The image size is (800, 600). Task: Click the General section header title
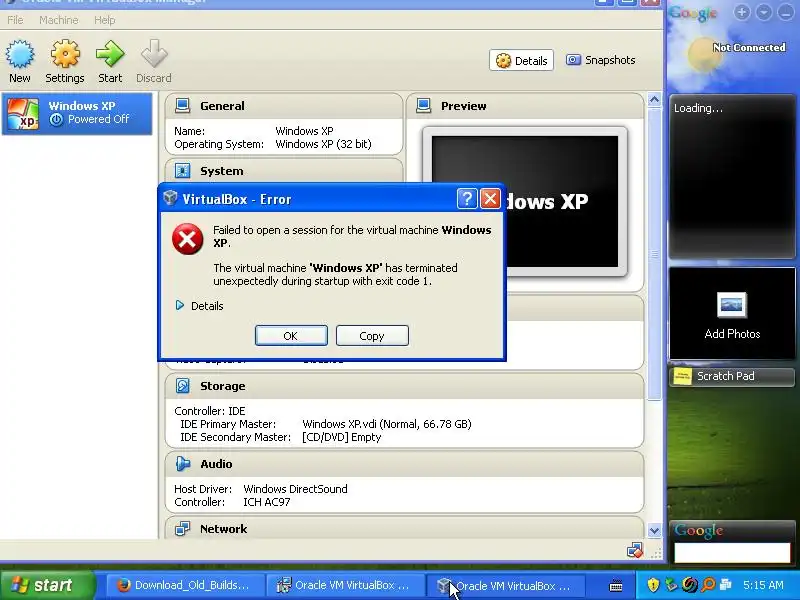tap(222, 106)
